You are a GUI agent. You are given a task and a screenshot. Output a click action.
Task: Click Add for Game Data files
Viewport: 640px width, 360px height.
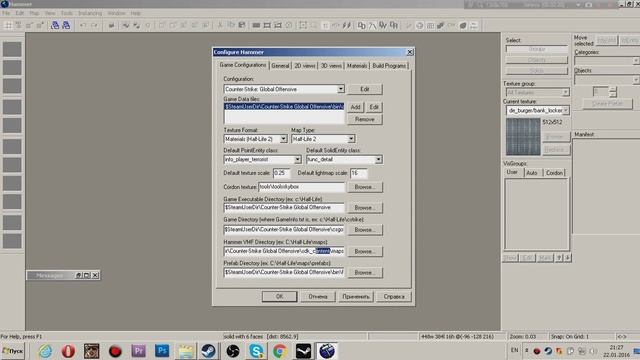point(356,107)
